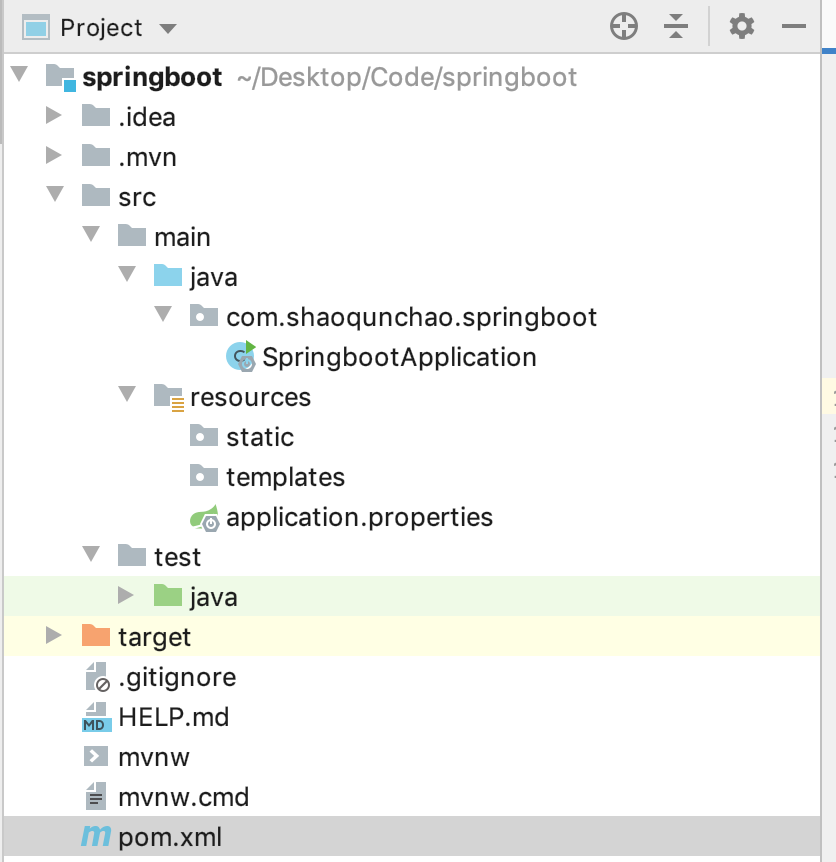Image resolution: width=836 pixels, height=862 pixels.
Task: Click the HELP.md markdown file icon
Action: pyautogui.click(x=97, y=717)
